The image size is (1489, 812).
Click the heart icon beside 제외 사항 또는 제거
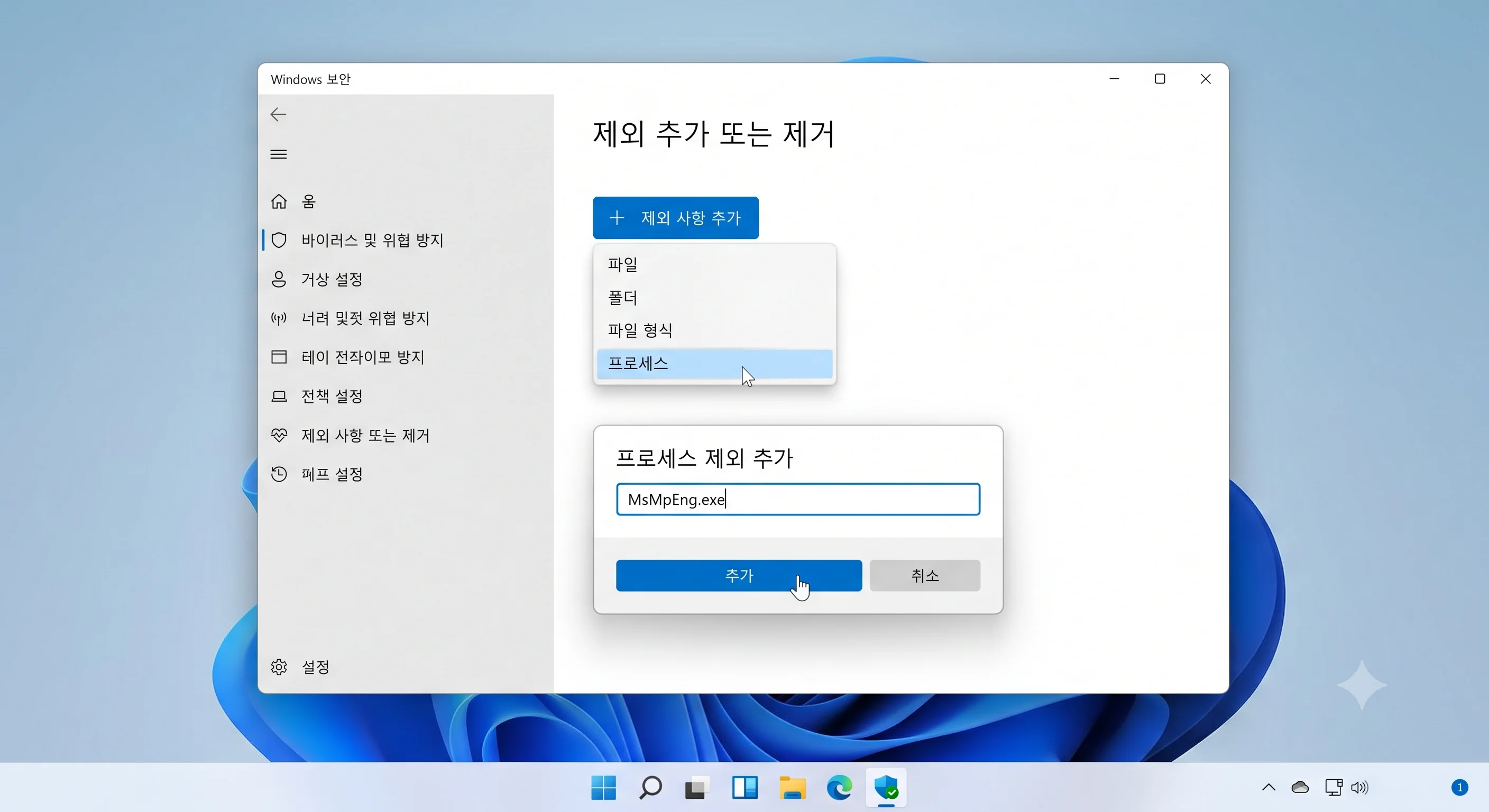tap(279, 435)
